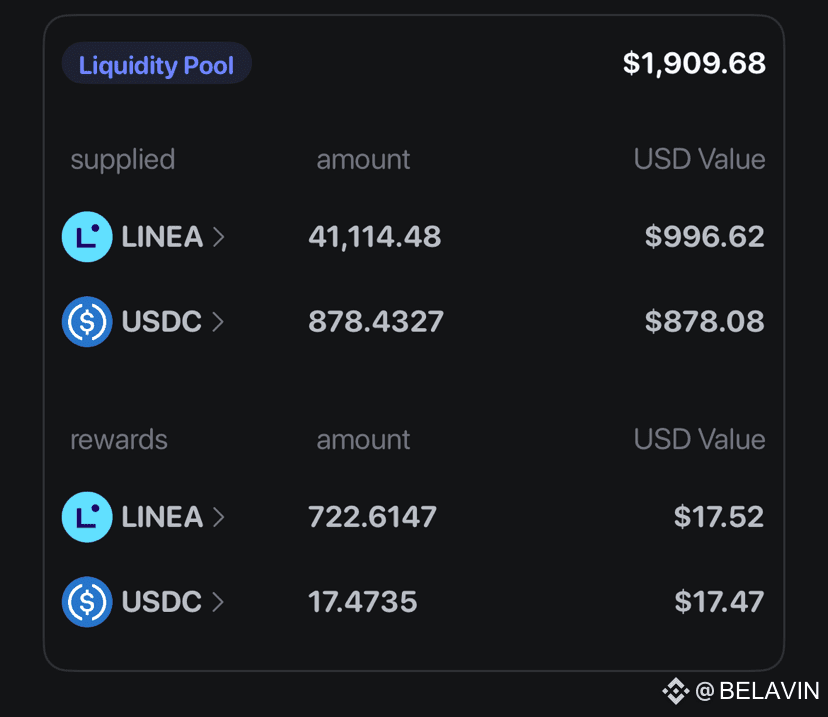Viewport: 828px width, 717px height.
Task: Expand the rewards USDC chevron arrow
Action: [x=218, y=602]
